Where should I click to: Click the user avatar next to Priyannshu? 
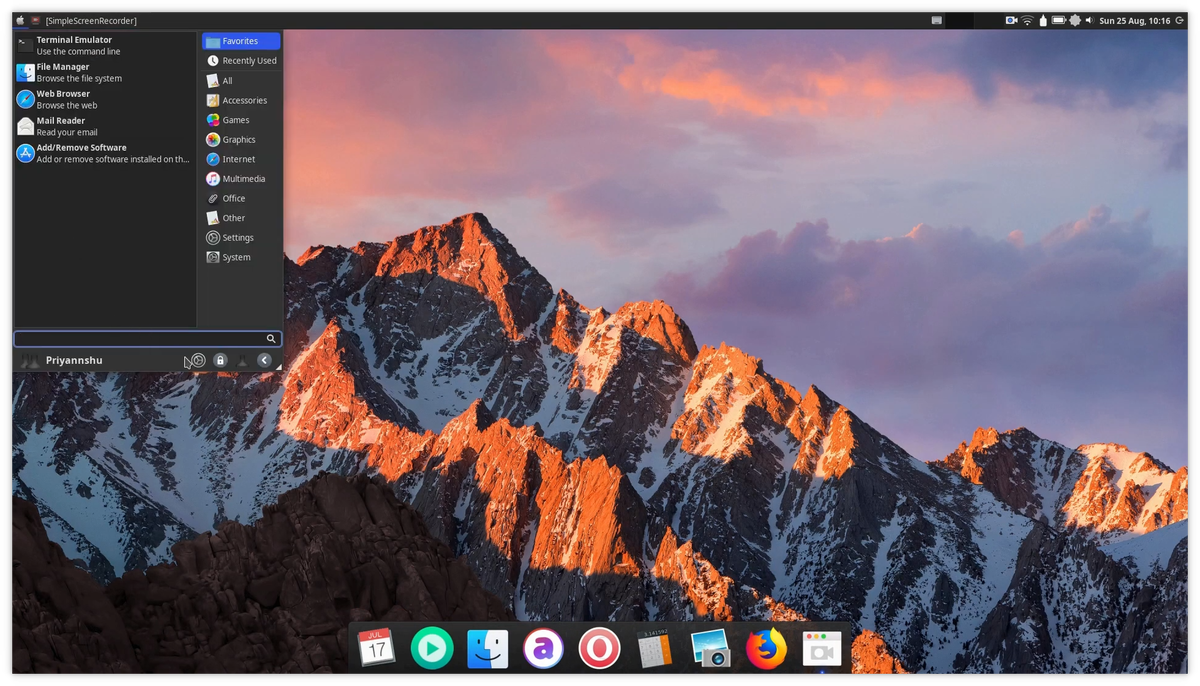pos(30,360)
